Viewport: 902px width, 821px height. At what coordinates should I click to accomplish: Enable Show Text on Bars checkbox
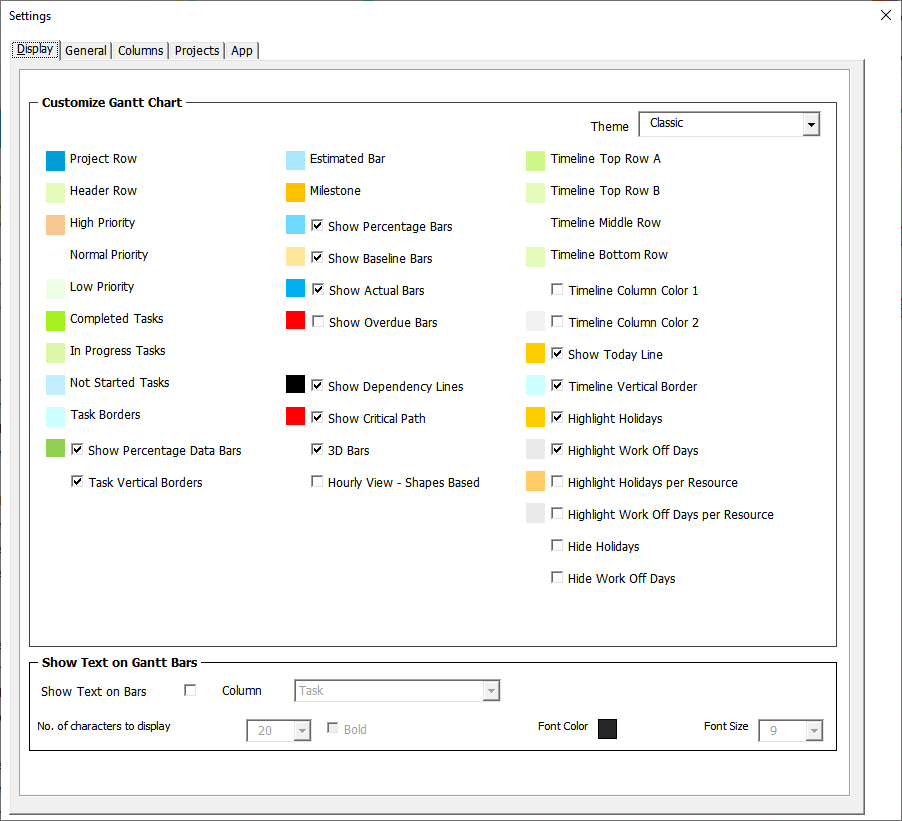tap(190, 690)
